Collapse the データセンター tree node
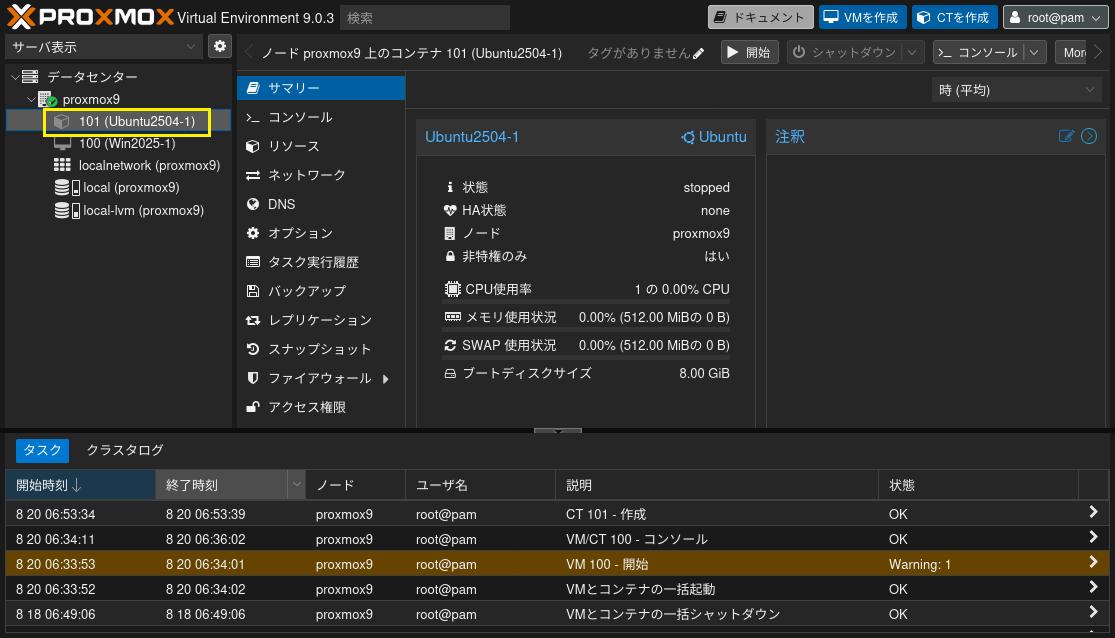The image size is (1115, 638). (x=15, y=77)
